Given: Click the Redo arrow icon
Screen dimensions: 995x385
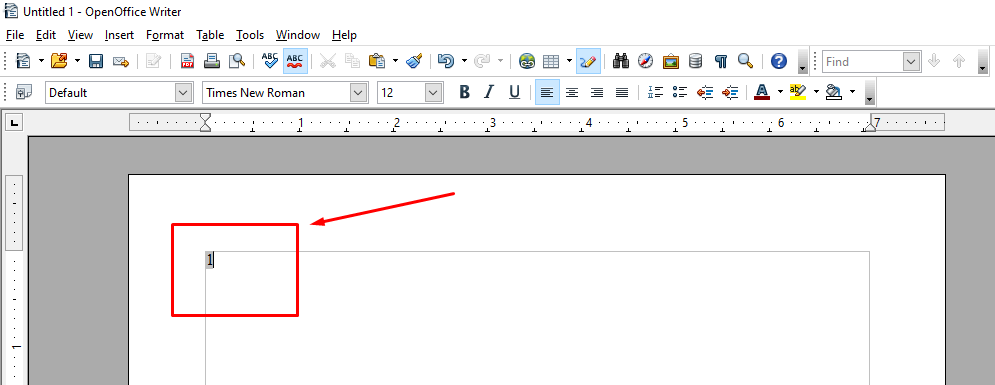Looking at the screenshot, I should pos(482,61).
